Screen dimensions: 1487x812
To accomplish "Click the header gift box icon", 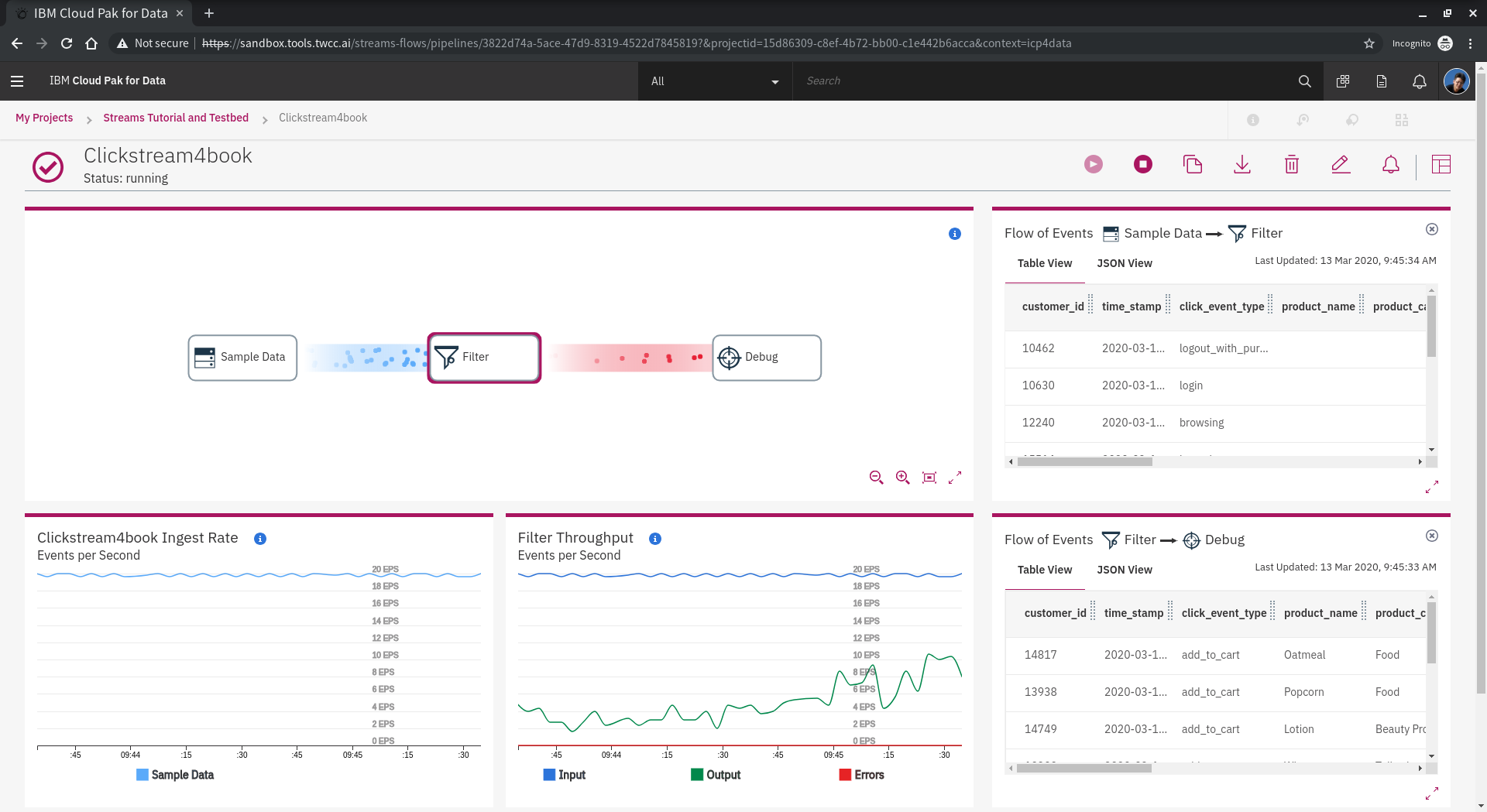I will point(1343,81).
